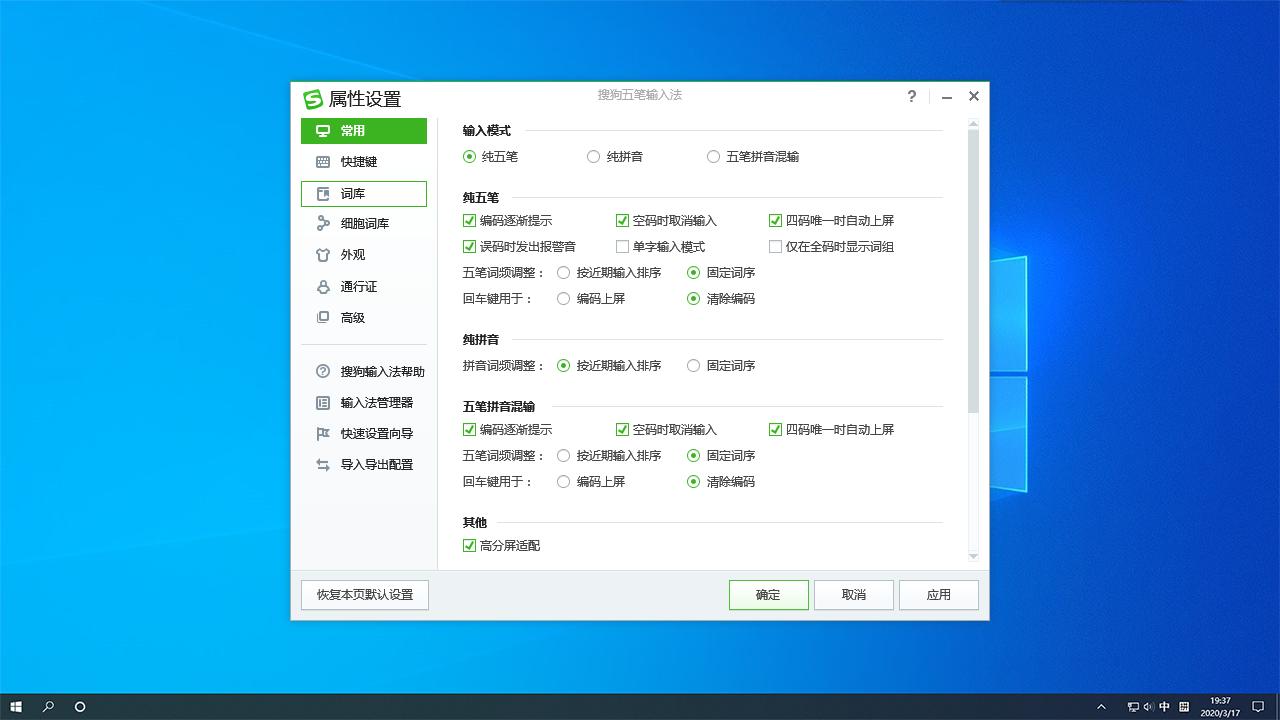This screenshot has height=720, width=1280.
Task: Select 纯拼音 input mode
Action: click(593, 157)
